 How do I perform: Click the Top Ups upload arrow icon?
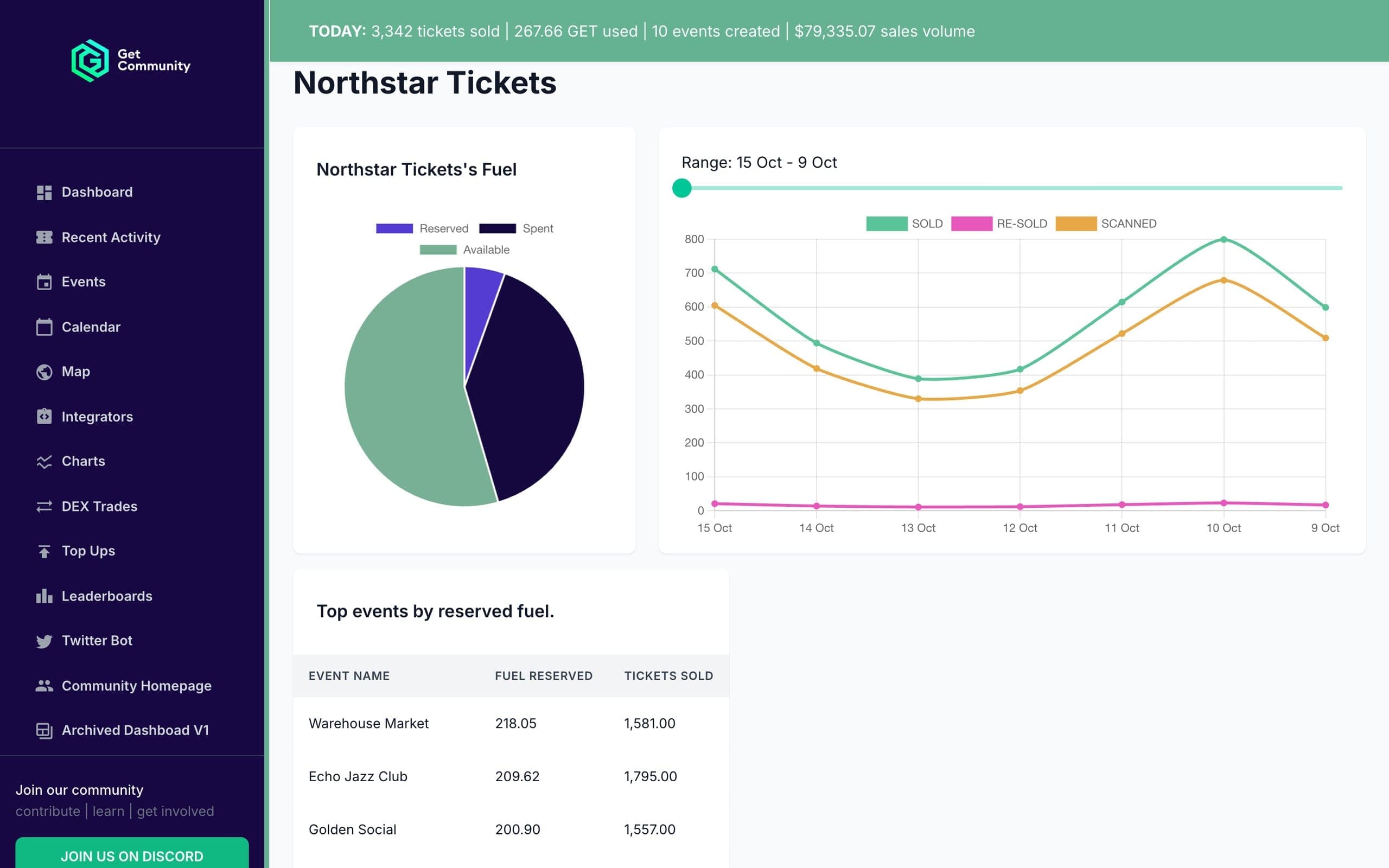44,551
